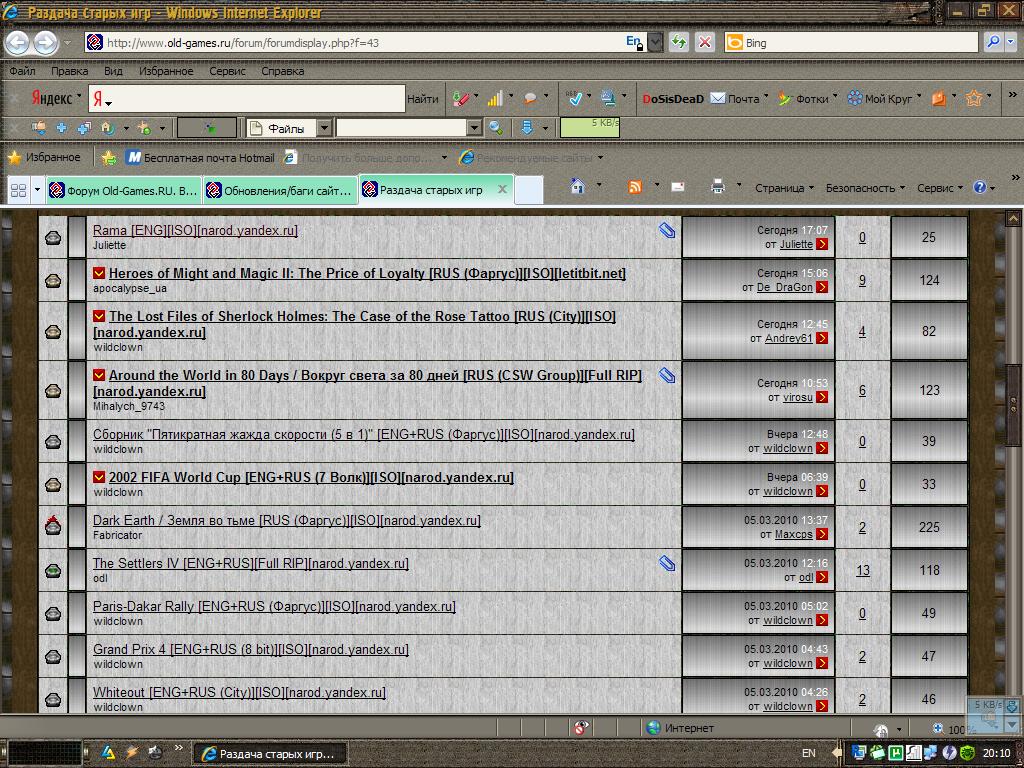This screenshot has width=1024, height=768.
Task: Open the Избранное favorites button
Action: [44, 157]
